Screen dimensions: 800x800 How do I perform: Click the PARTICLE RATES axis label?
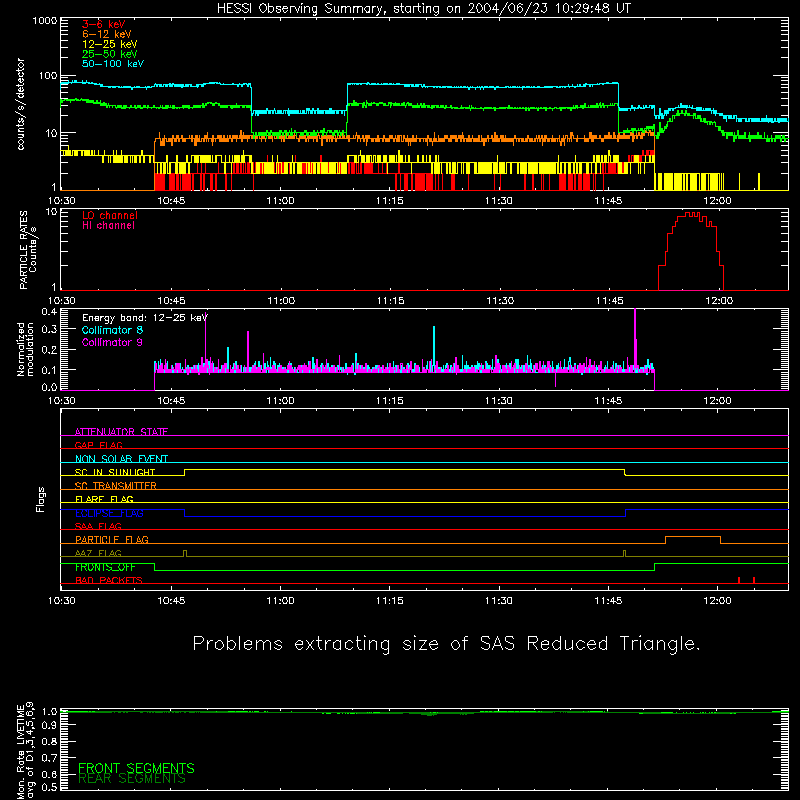pos(28,250)
